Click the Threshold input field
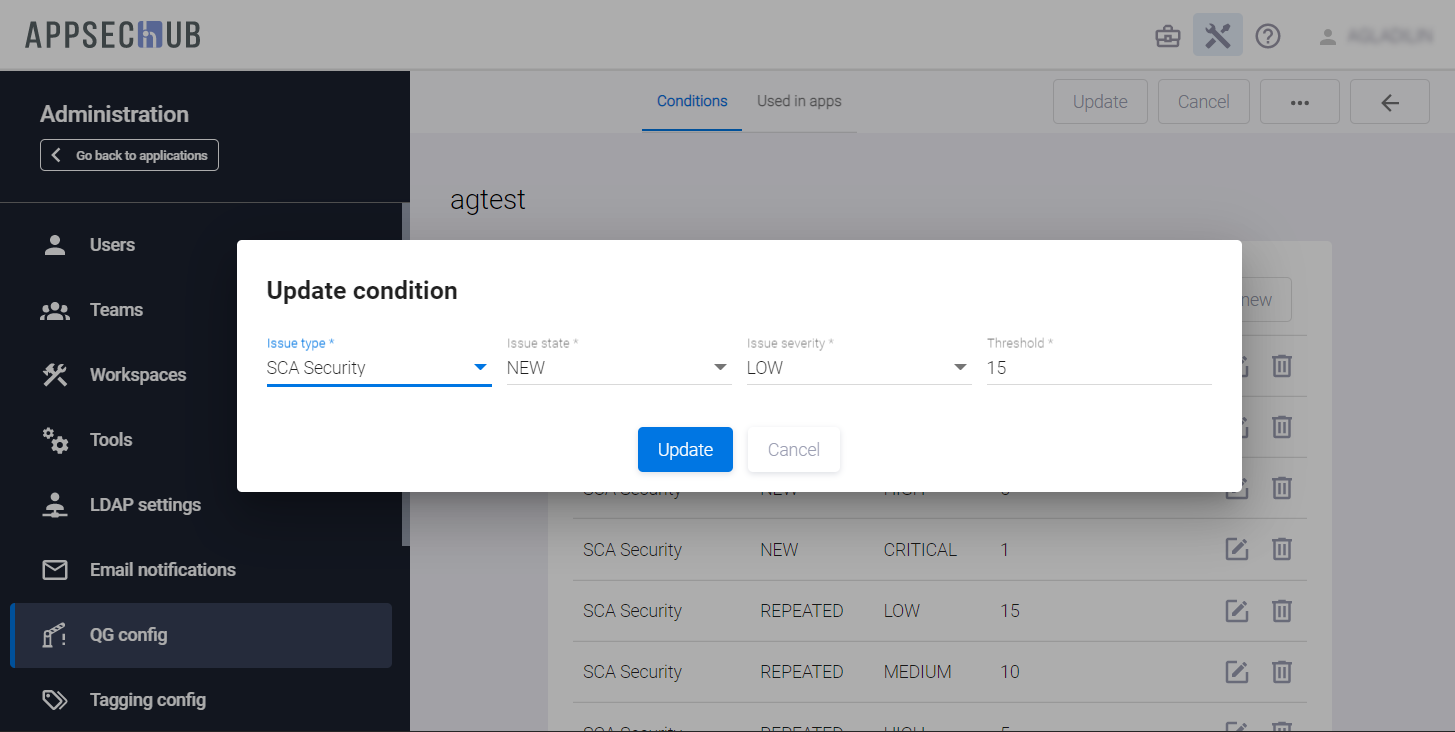This screenshot has height=732, width=1455. [1098, 367]
